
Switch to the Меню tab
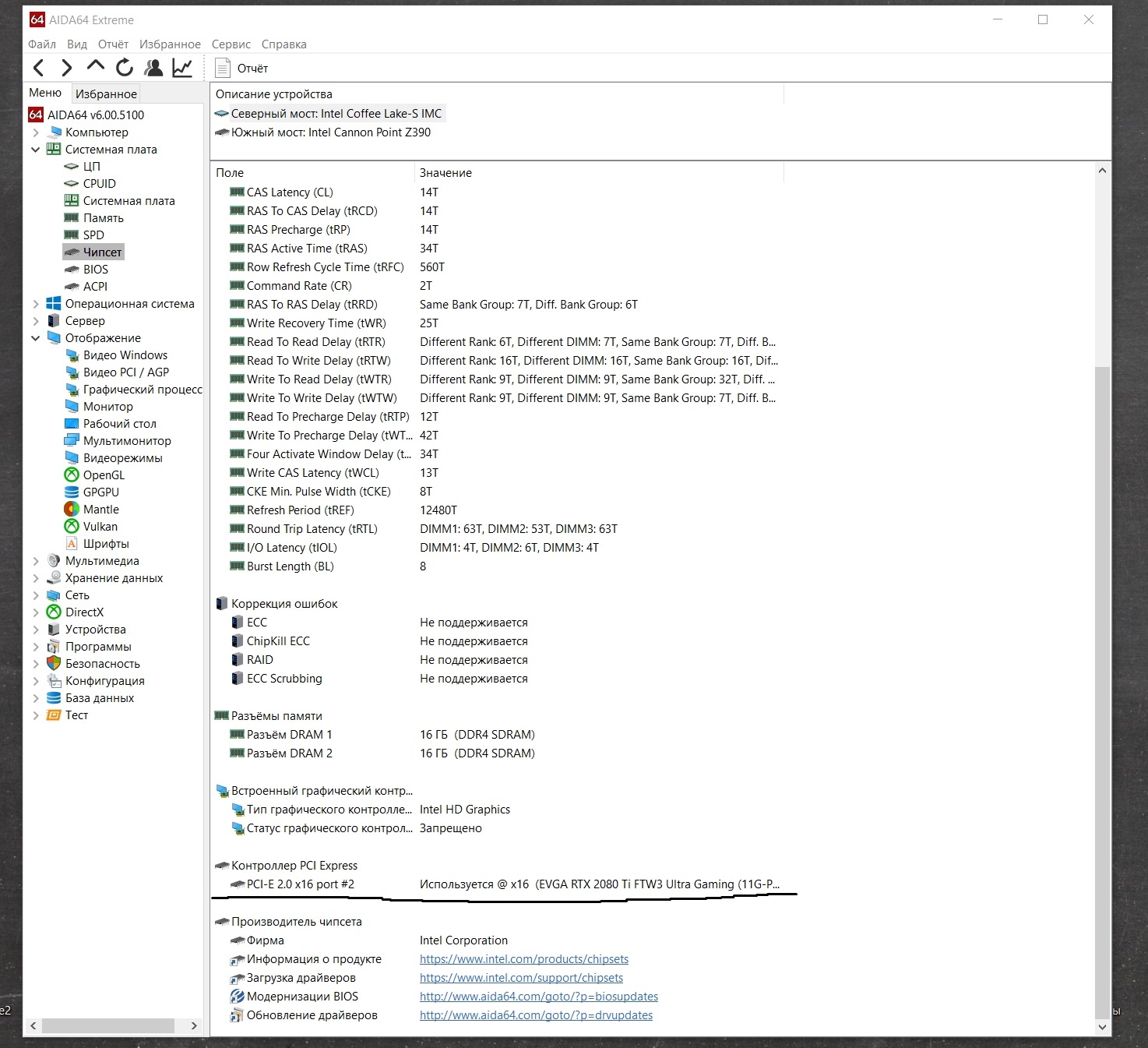pyautogui.click(x=45, y=93)
